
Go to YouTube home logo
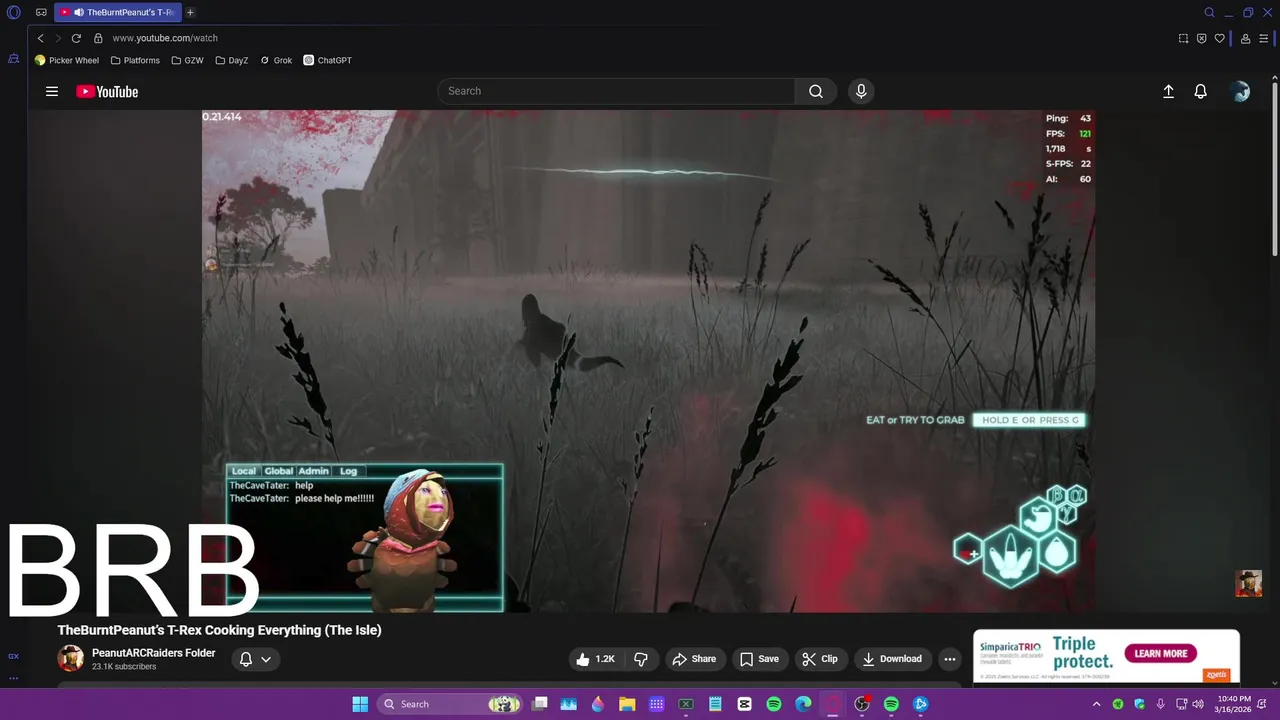pyautogui.click(x=107, y=91)
